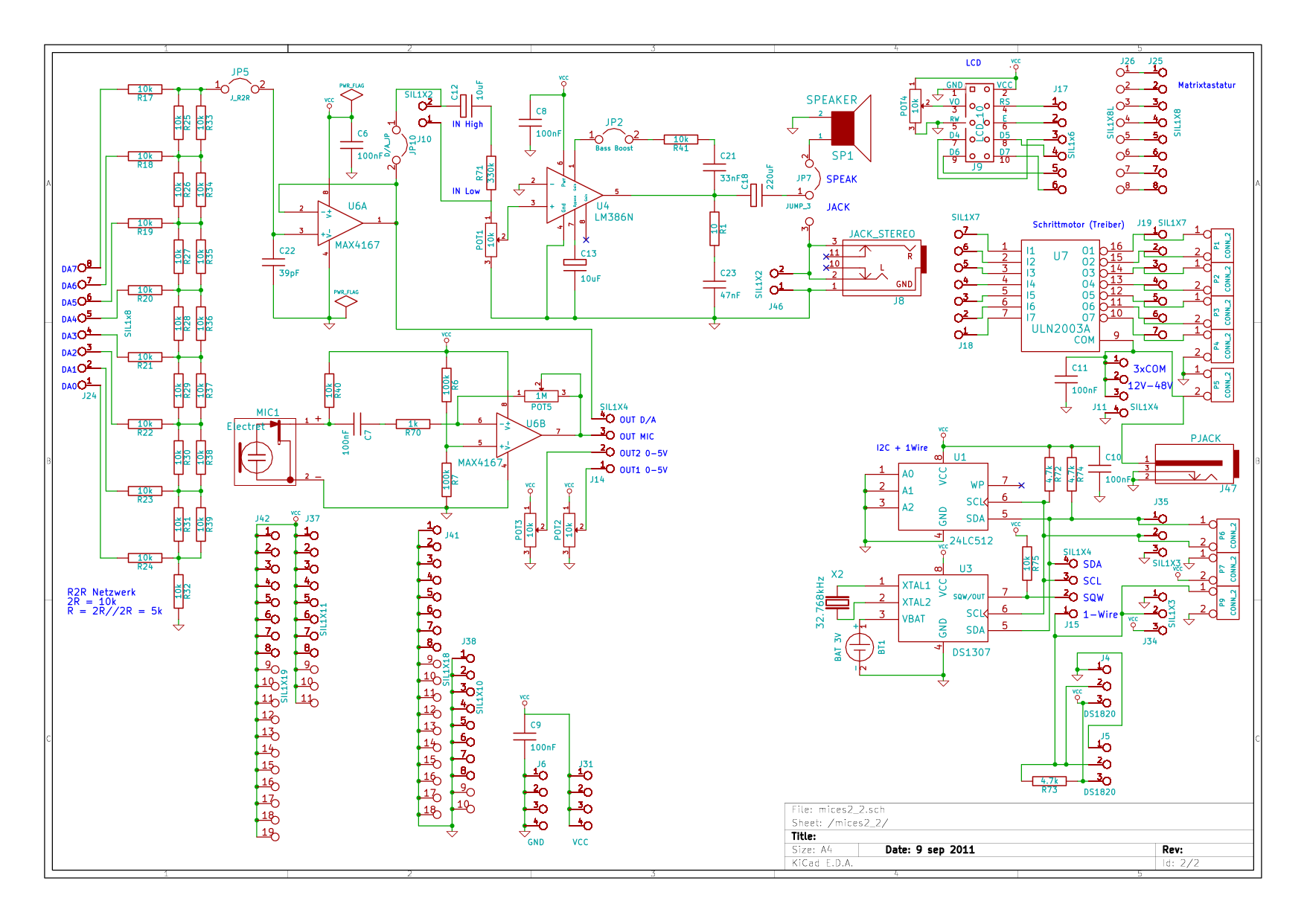Viewport: 1307px width, 924px height.
Task: Click the JP2 Bass Boost jumper
Action: click(x=614, y=137)
